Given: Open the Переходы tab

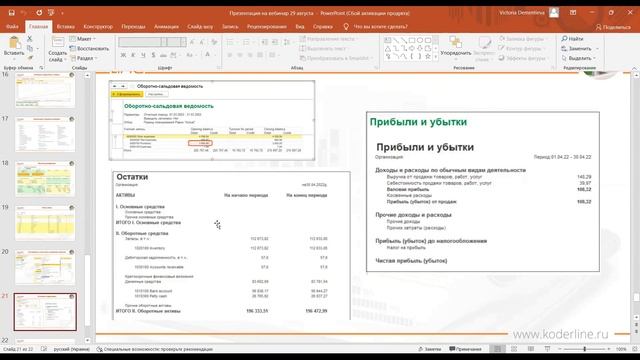Looking at the screenshot, I should coord(133,27).
